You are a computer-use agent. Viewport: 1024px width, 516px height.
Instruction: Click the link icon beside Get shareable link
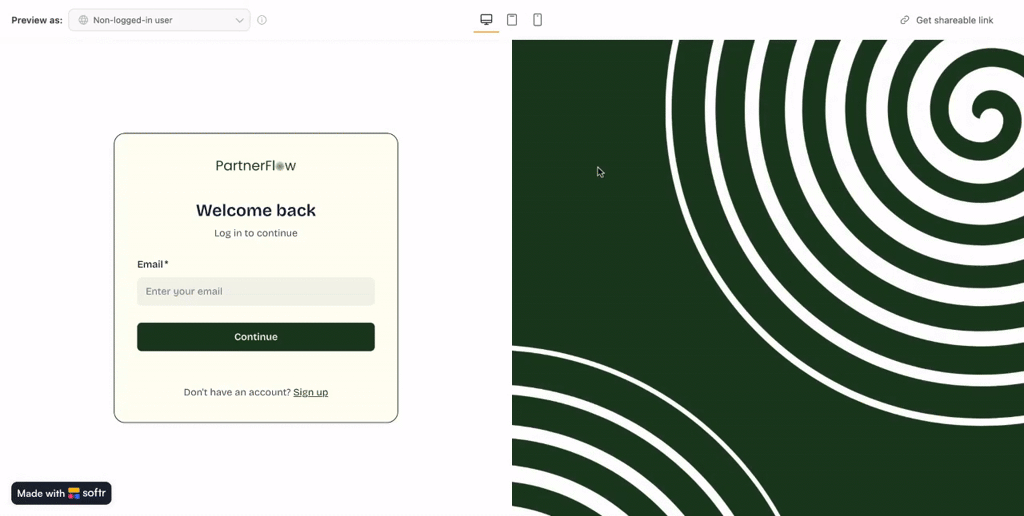click(x=904, y=20)
